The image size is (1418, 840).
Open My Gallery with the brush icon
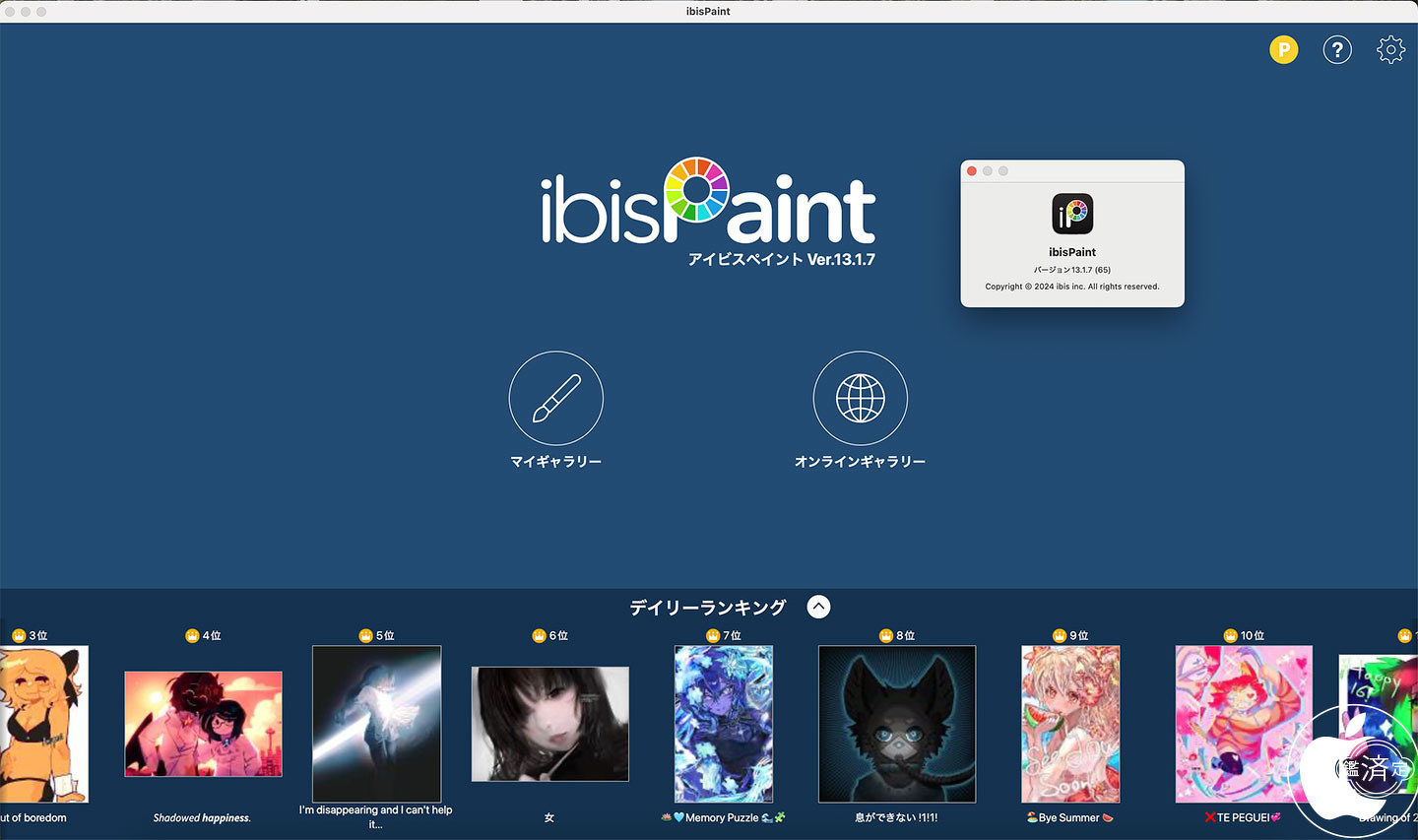coord(556,398)
